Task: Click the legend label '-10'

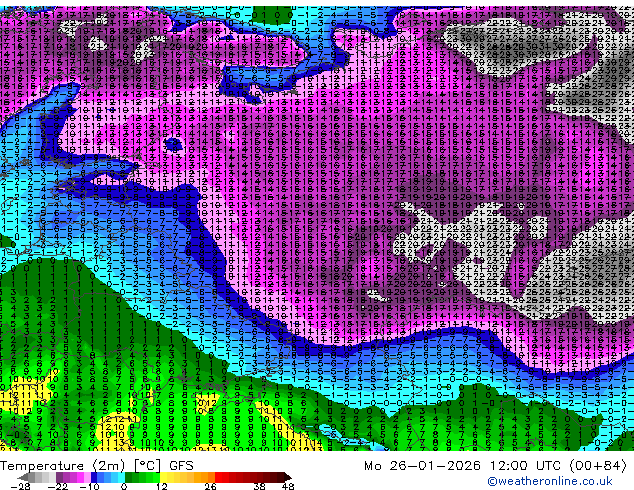Action: [x=89, y=486]
